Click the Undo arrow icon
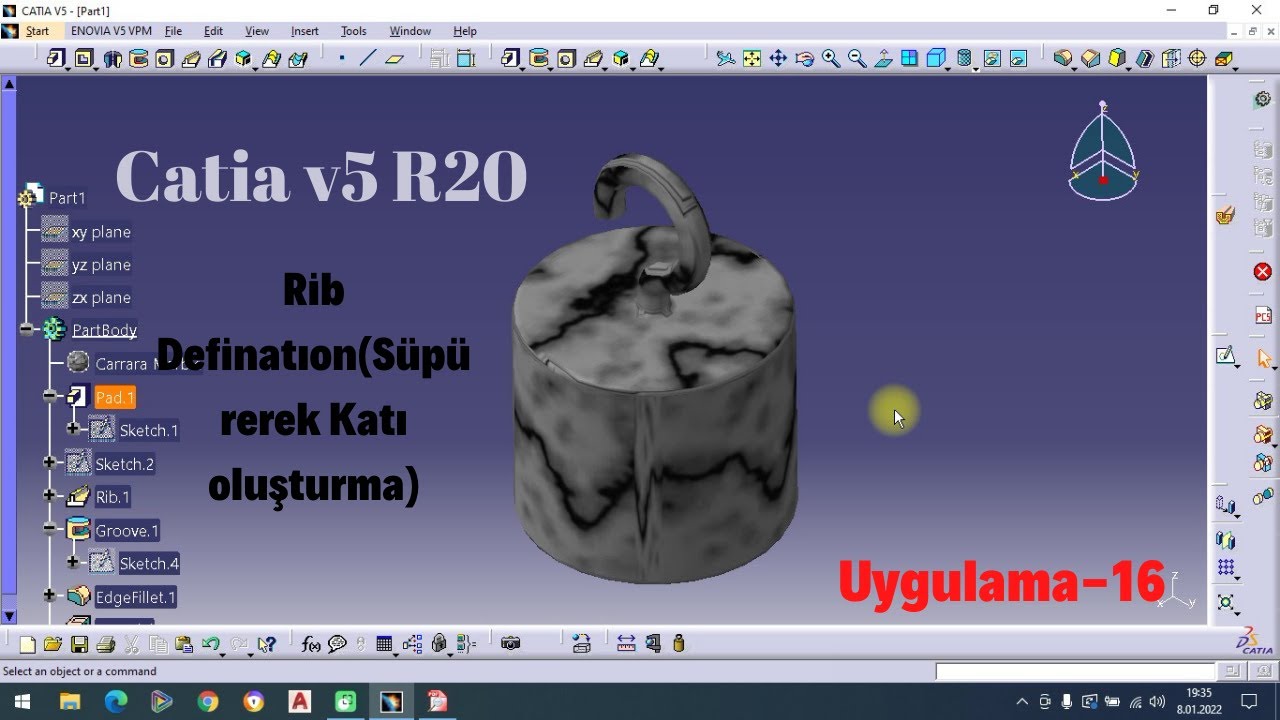This screenshot has width=1280, height=720. pos(209,644)
